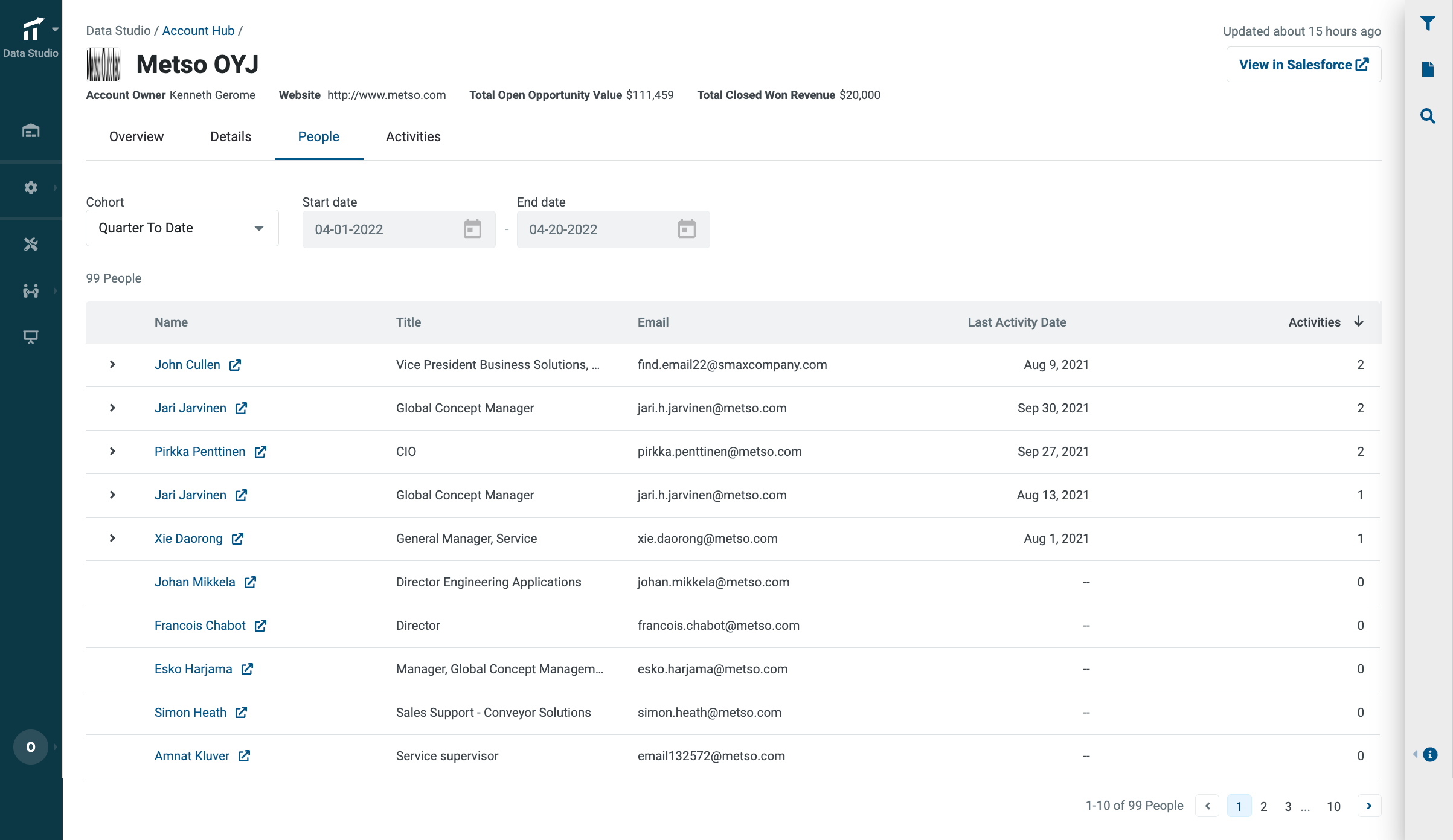The width and height of the screenshot is (1453, 840).
Task: Switch to the Activities tab
Action: pyautogui.click(x=413, y=136)
